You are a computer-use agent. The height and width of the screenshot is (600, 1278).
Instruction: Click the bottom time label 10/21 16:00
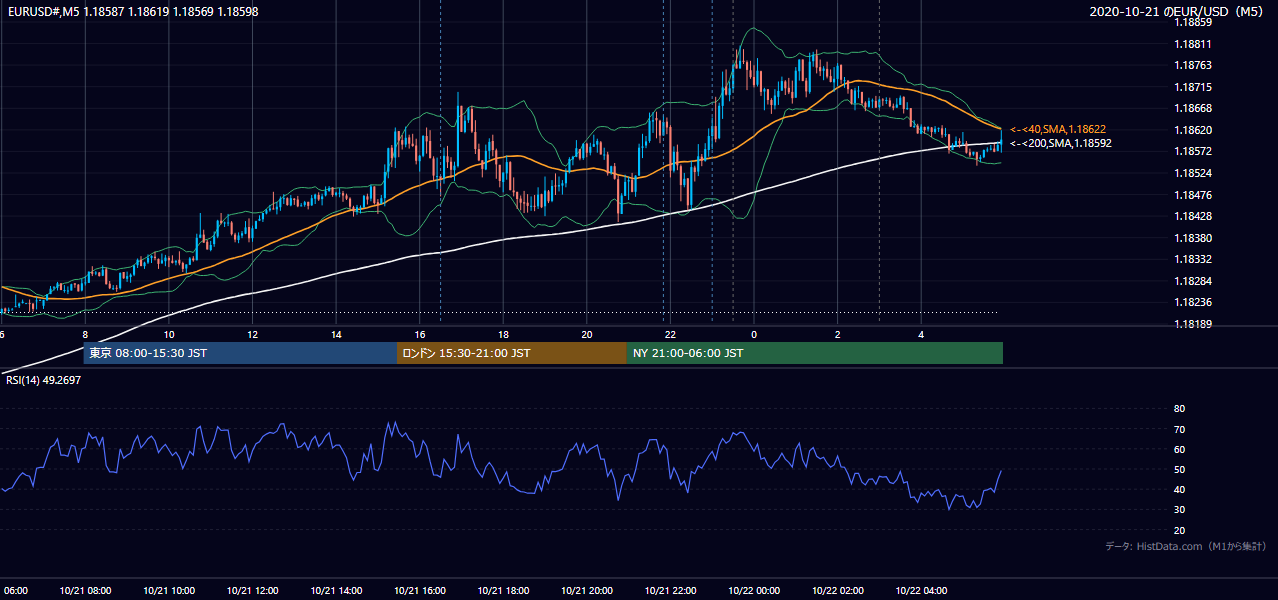[419, 591]
